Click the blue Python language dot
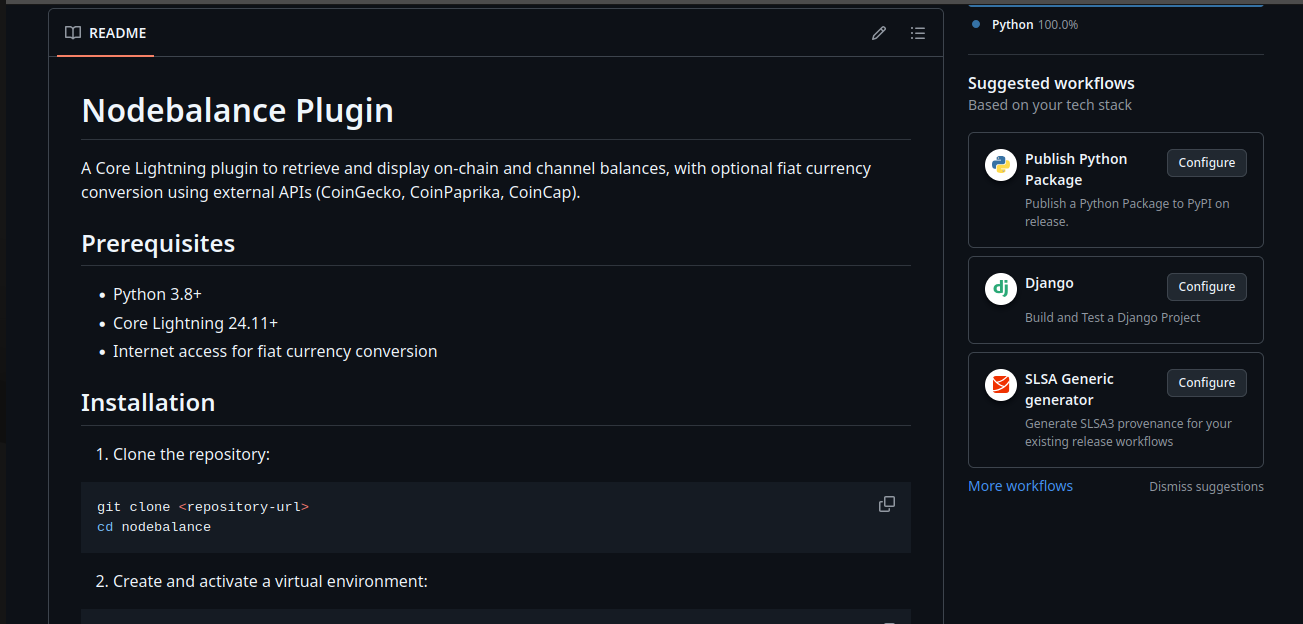 pos(976,24)
